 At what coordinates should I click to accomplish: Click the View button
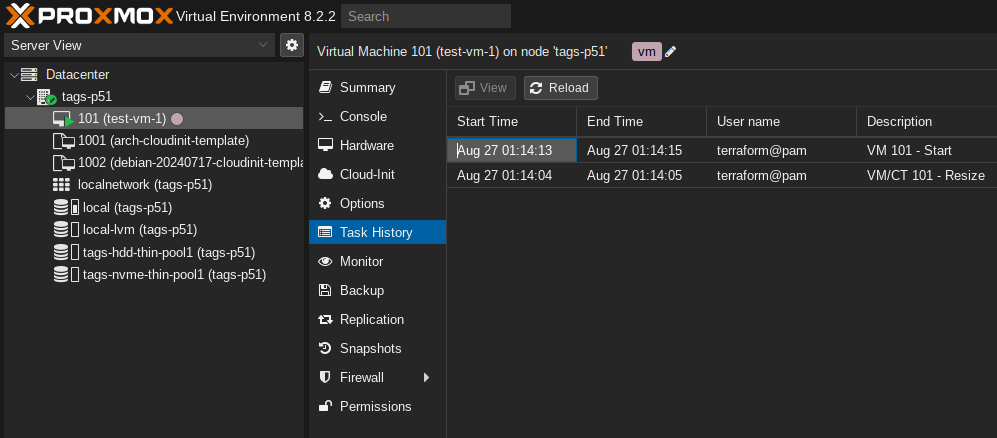click(485, 88)
